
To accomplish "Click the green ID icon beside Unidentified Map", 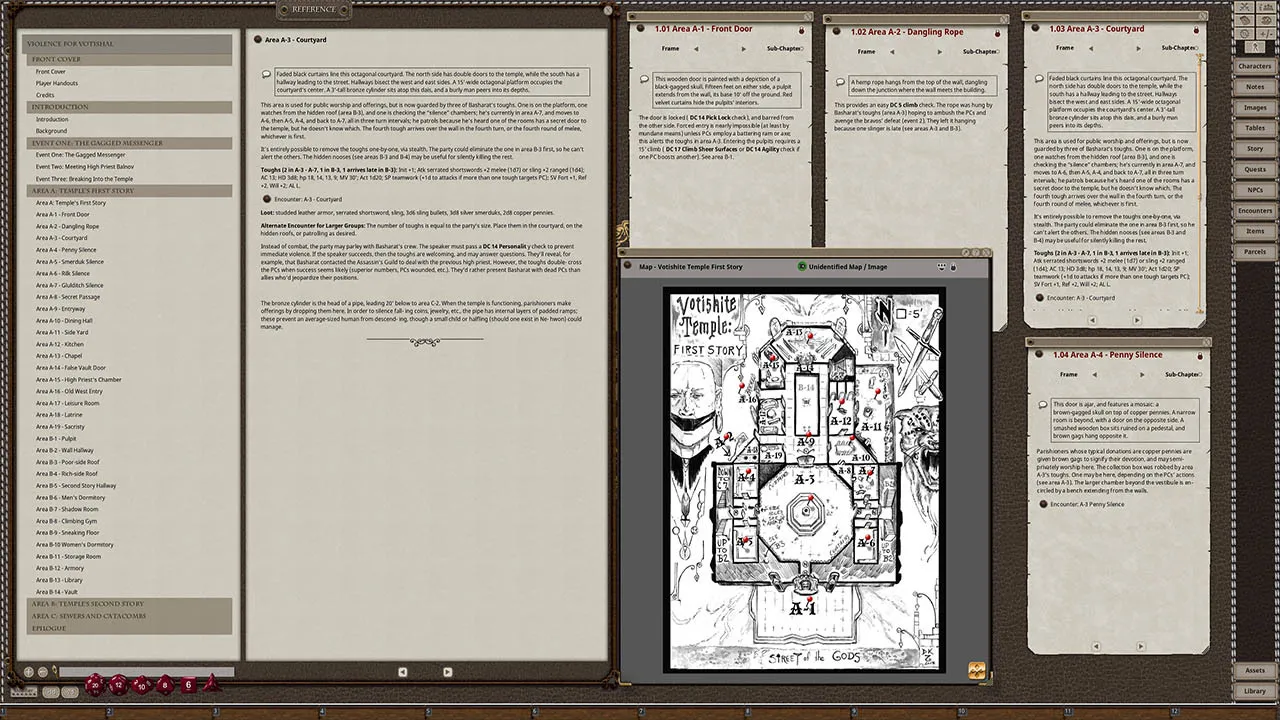I will tap(802, 267).
